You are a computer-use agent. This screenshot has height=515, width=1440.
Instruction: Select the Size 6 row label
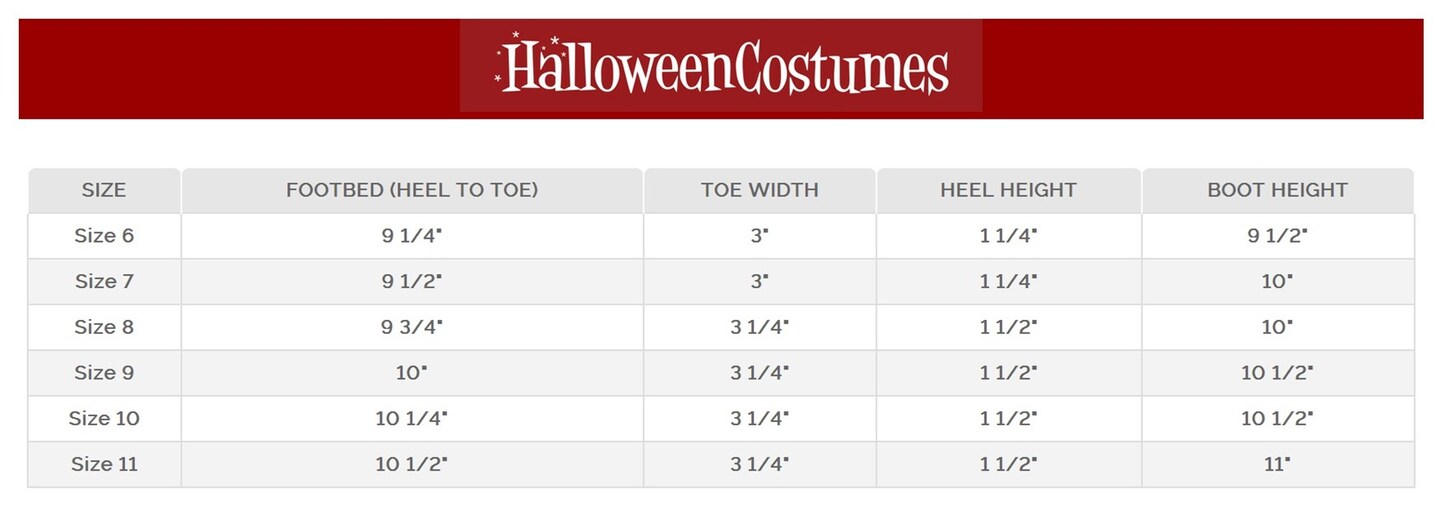click(x=104, y=236)
